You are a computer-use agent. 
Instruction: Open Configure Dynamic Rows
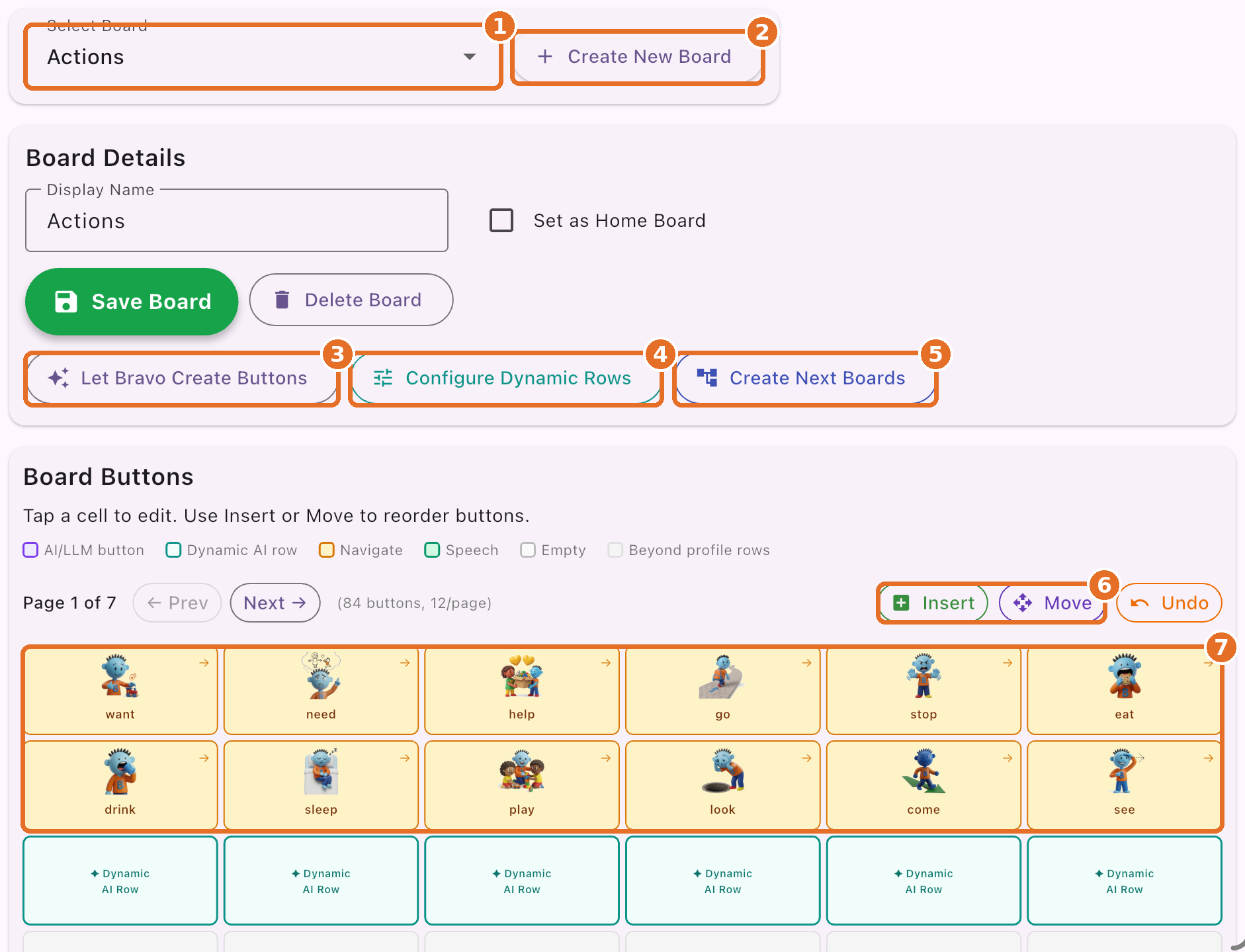coord(506,378)
